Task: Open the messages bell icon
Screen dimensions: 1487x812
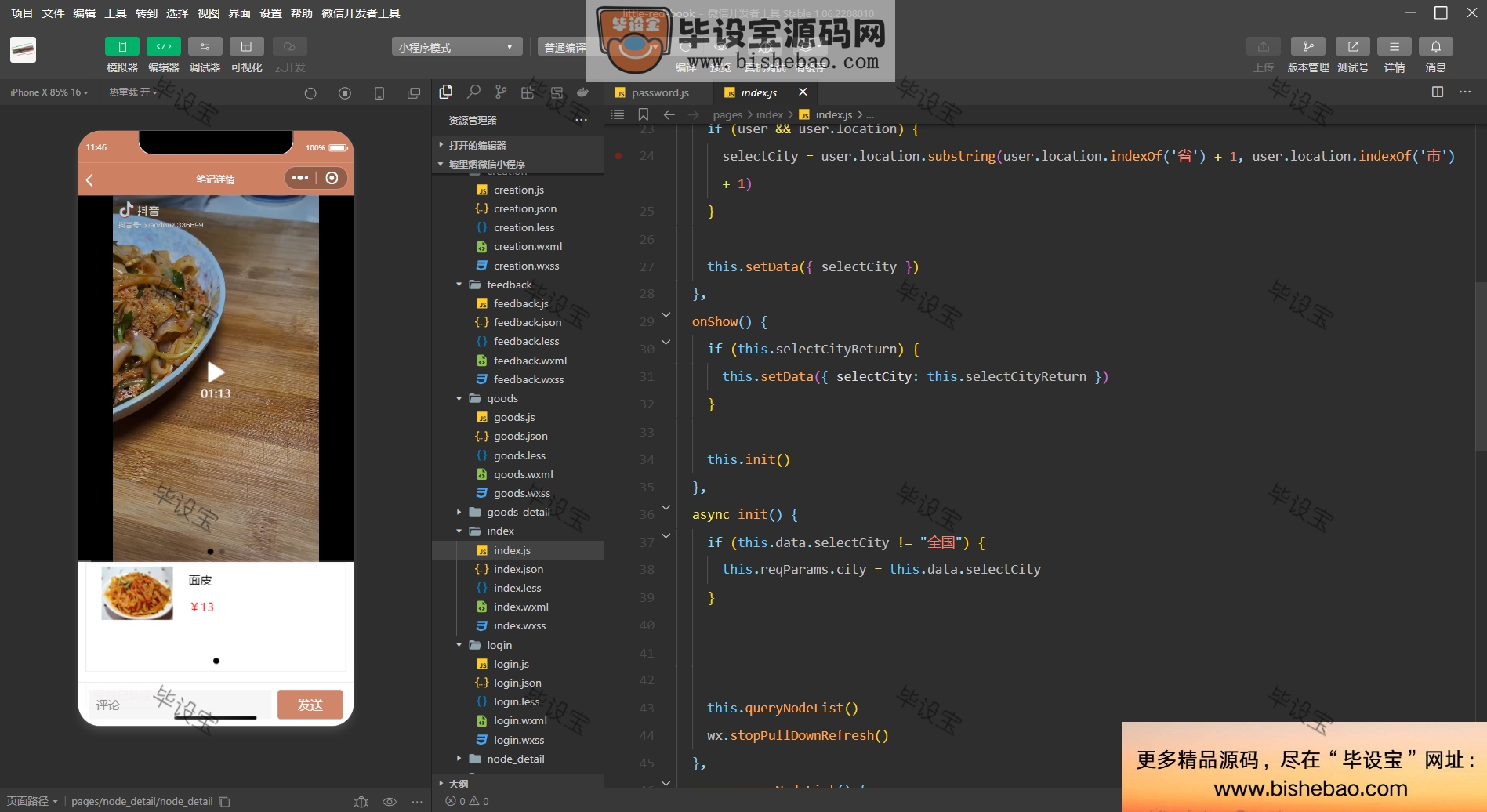Action: (x=1436, y=47)
